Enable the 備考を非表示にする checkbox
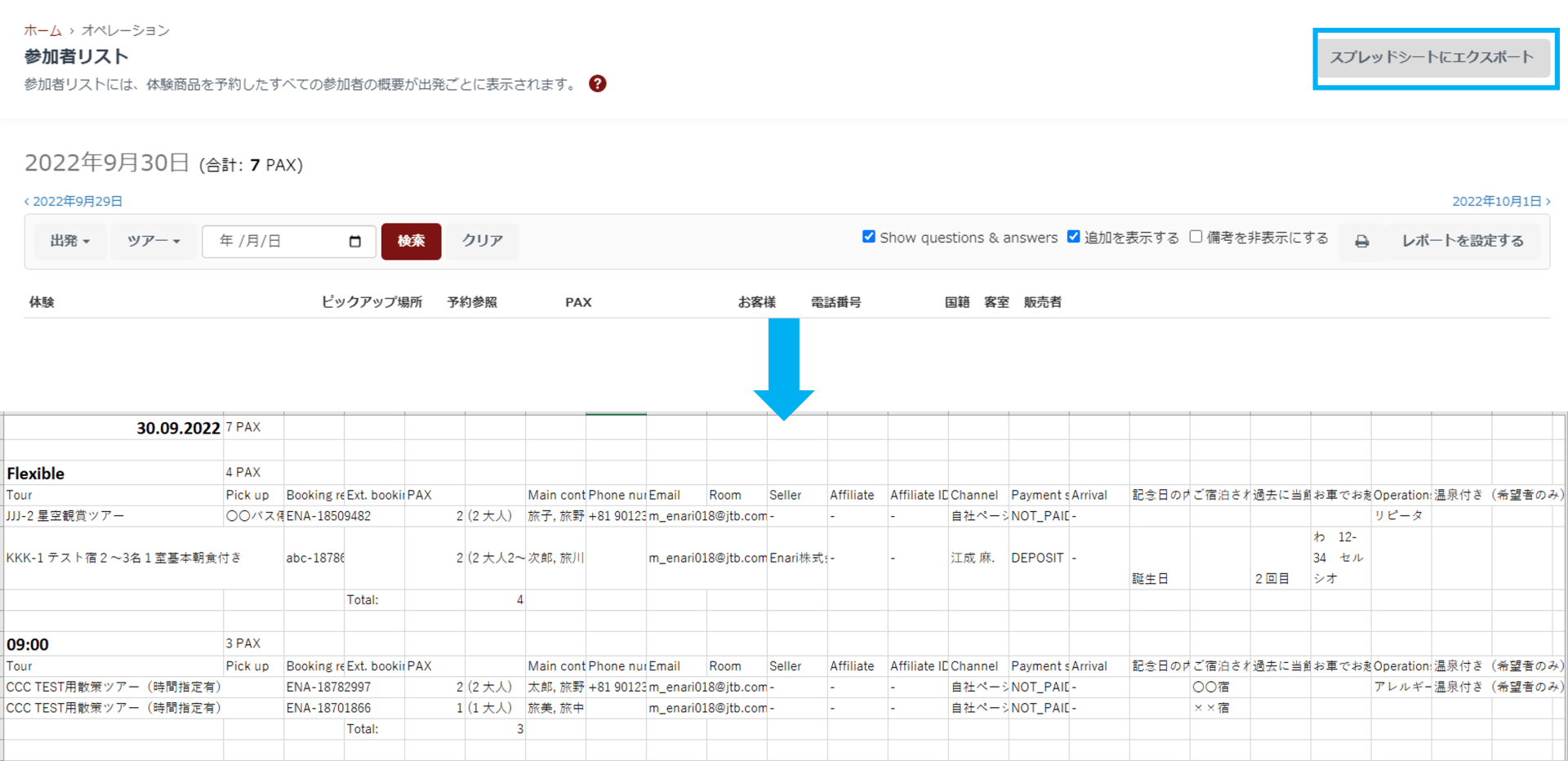This screenshot has width=1568, height=761. [1196, 237]
